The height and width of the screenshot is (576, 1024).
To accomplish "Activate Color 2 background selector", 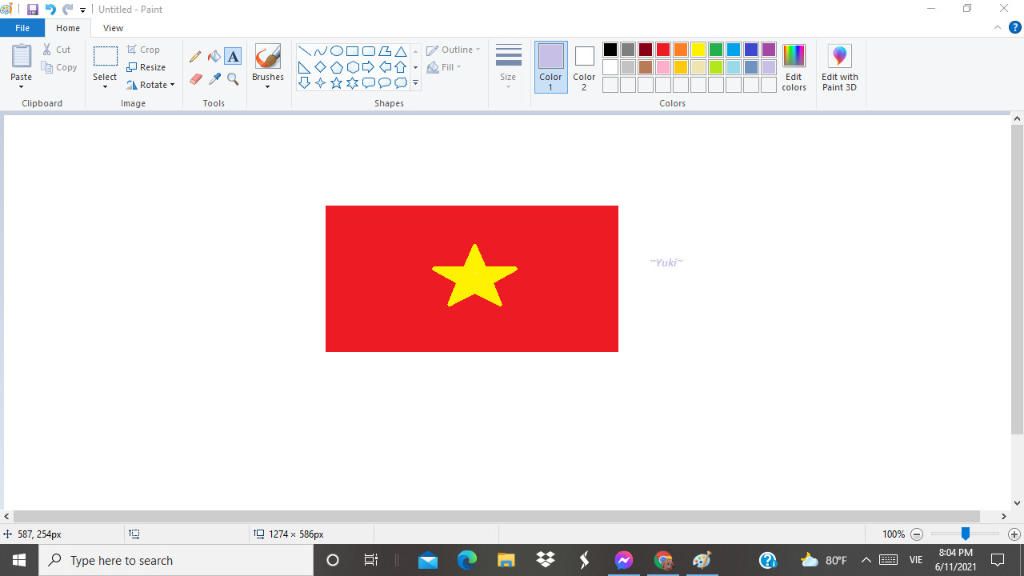I will point(584,67).
